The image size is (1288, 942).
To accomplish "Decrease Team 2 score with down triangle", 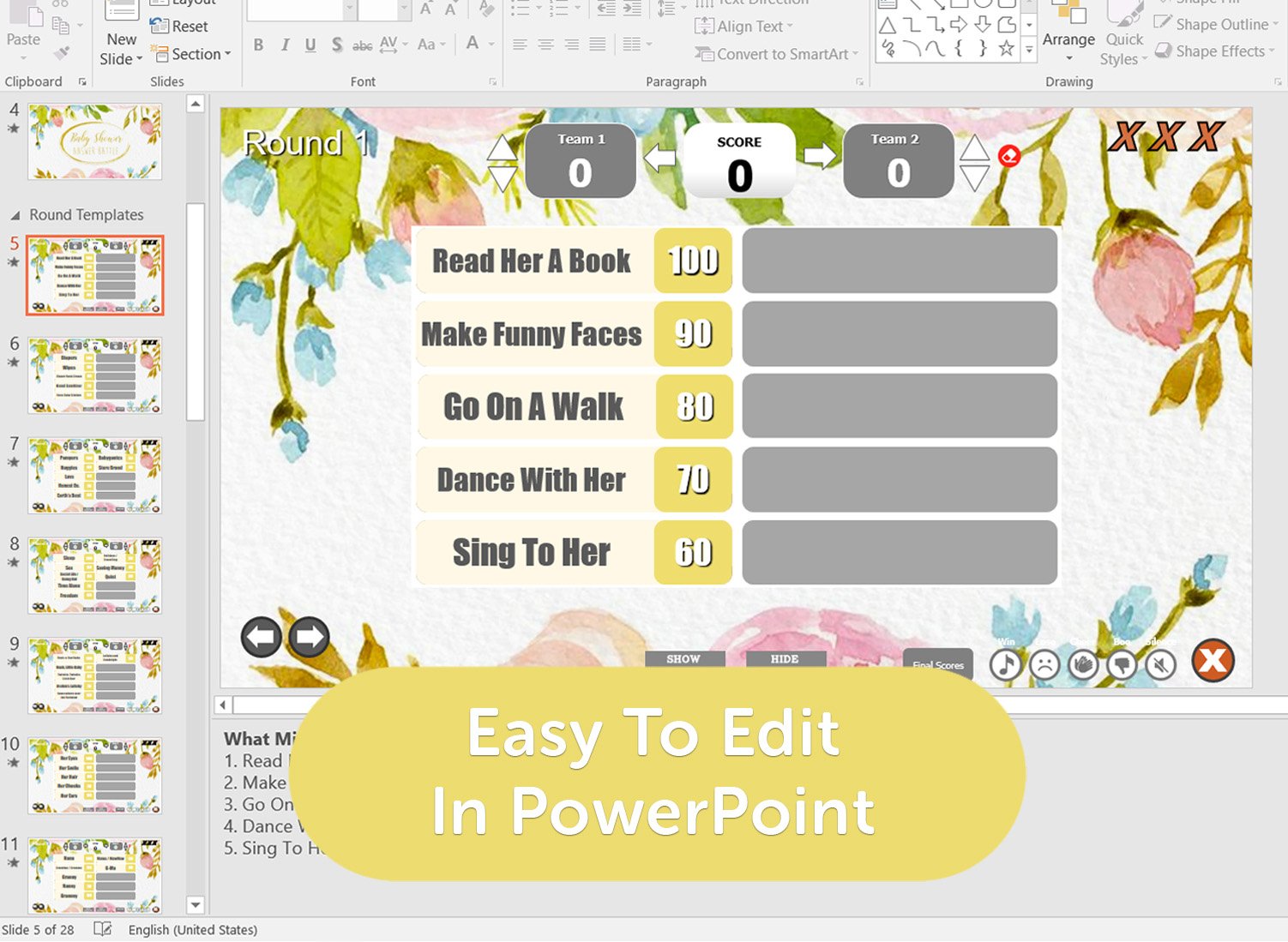I will tap(974, 177).
